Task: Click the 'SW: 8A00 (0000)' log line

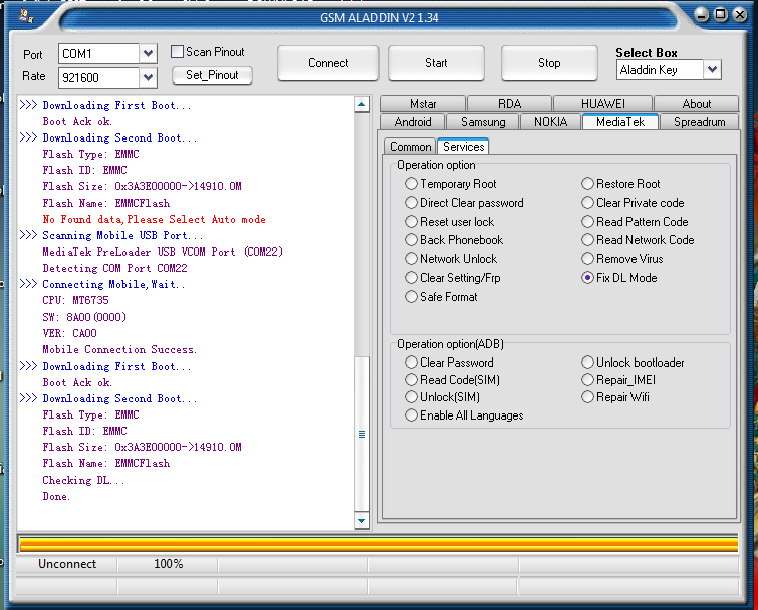Action: (x=84, y=317)
